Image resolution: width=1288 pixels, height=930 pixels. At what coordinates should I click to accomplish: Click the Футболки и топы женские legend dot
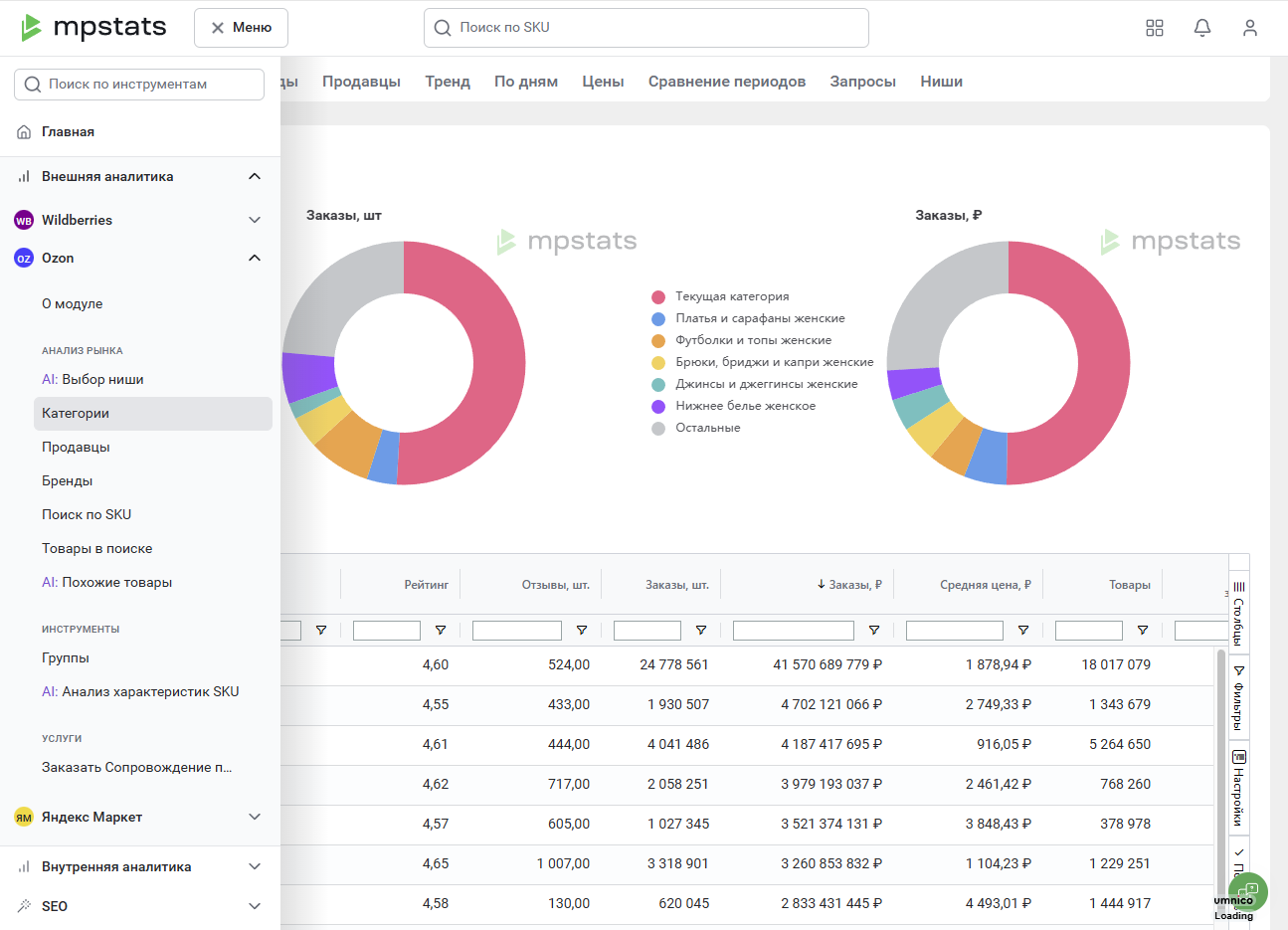click(x=658, y=341)
